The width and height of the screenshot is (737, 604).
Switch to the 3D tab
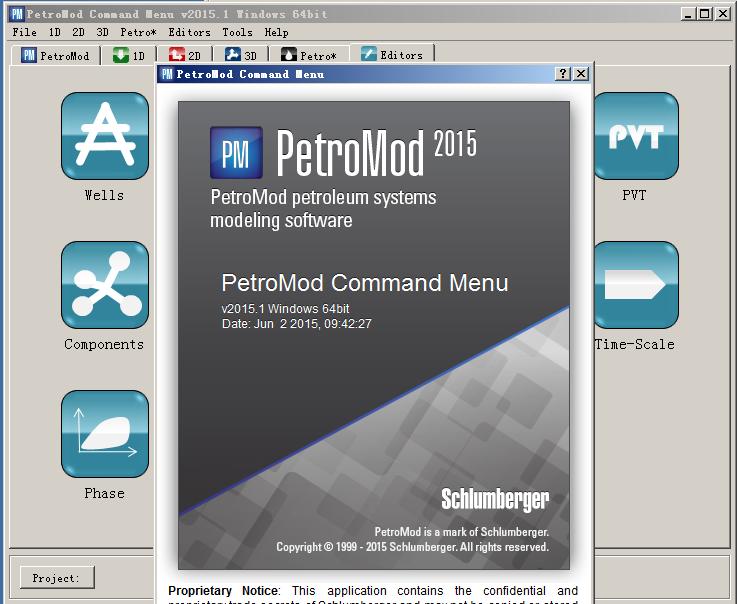pyautogui.click(x=241, y=55)
